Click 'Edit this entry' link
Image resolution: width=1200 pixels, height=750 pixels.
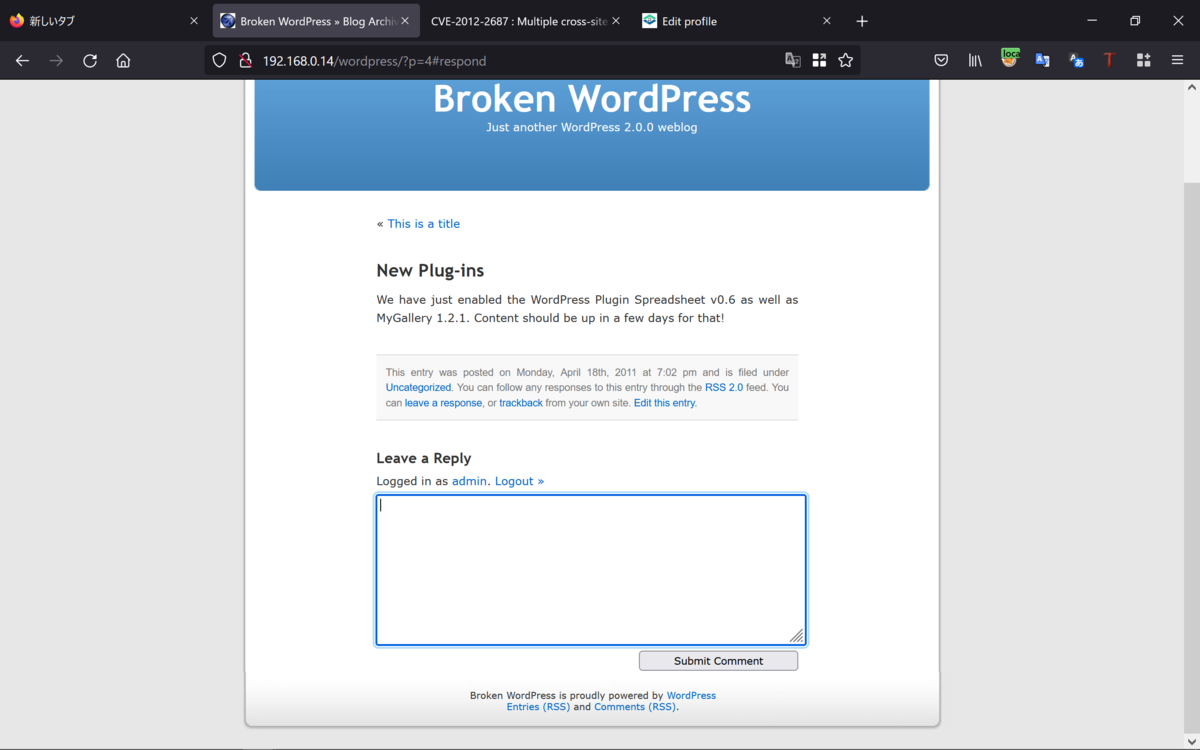tap(665, 403)
